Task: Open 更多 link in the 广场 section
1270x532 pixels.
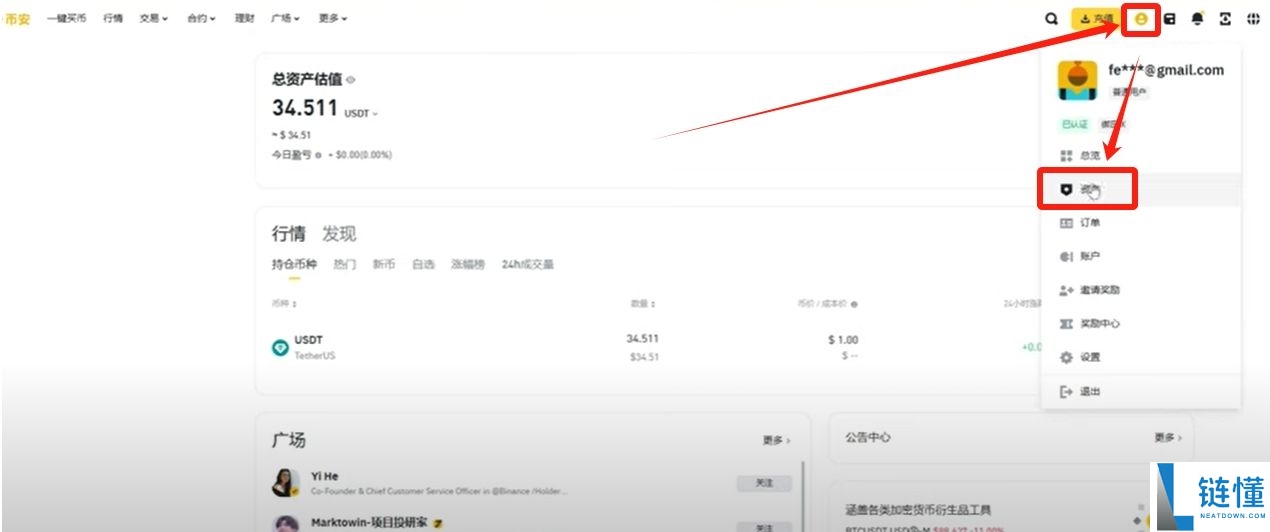Action: [776, 440]
